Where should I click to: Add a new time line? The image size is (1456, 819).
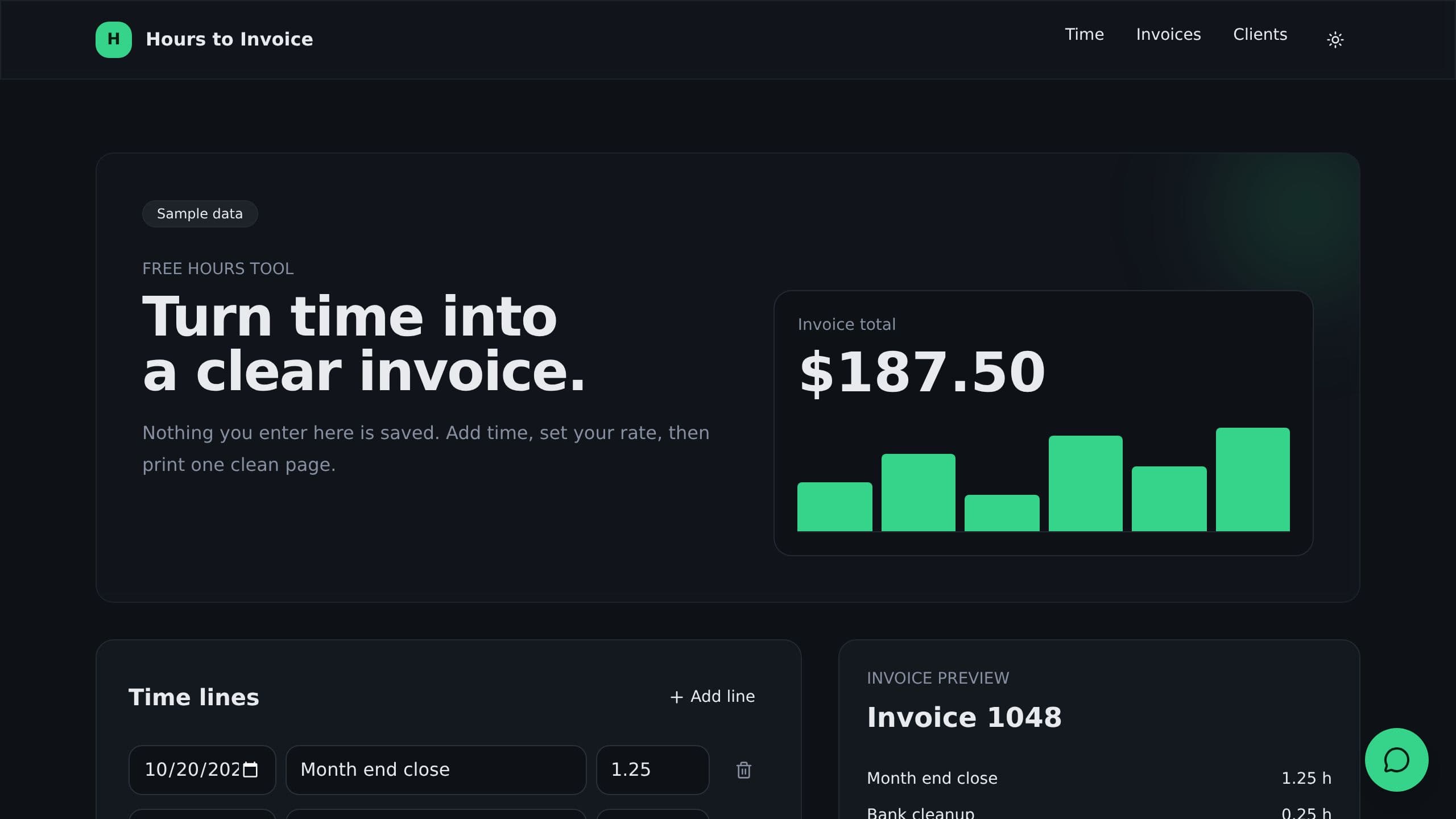(x=712, y=697)
